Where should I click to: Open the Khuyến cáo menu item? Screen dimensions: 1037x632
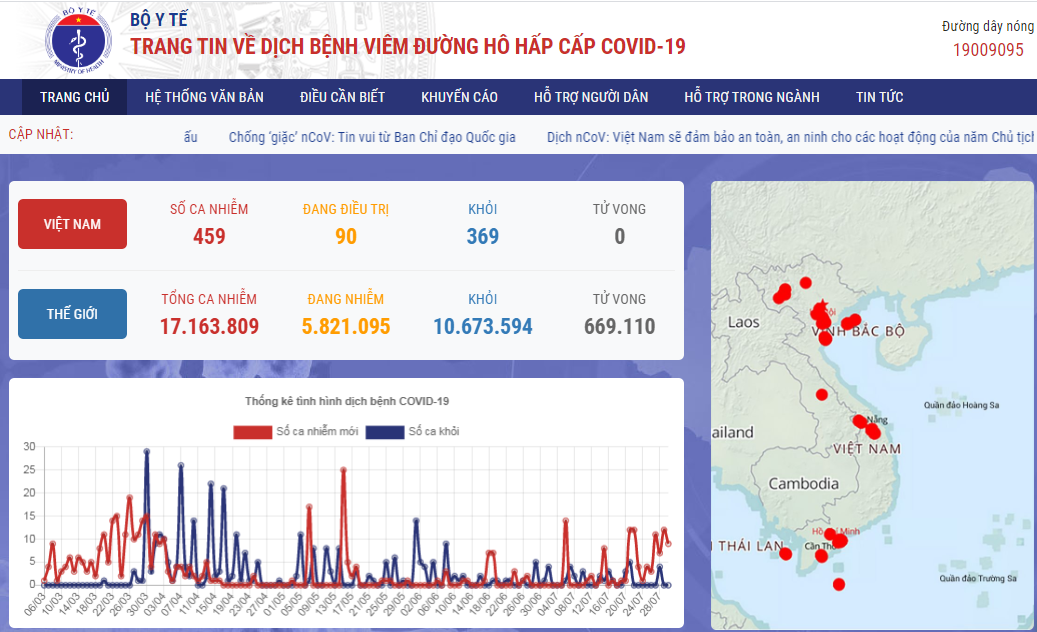pos(459,97)
